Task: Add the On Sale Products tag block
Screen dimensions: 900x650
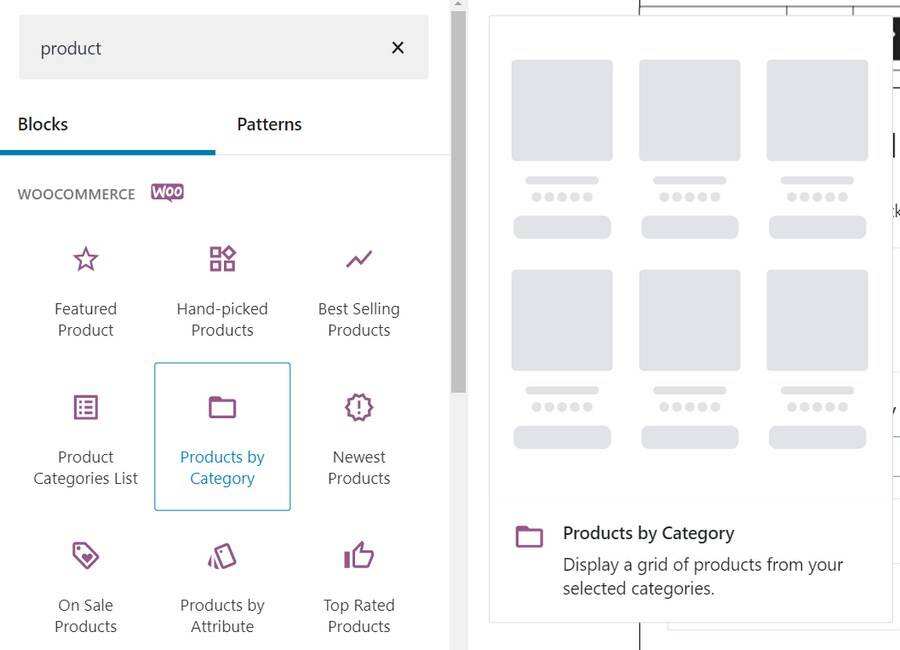Action: [86, 585]
